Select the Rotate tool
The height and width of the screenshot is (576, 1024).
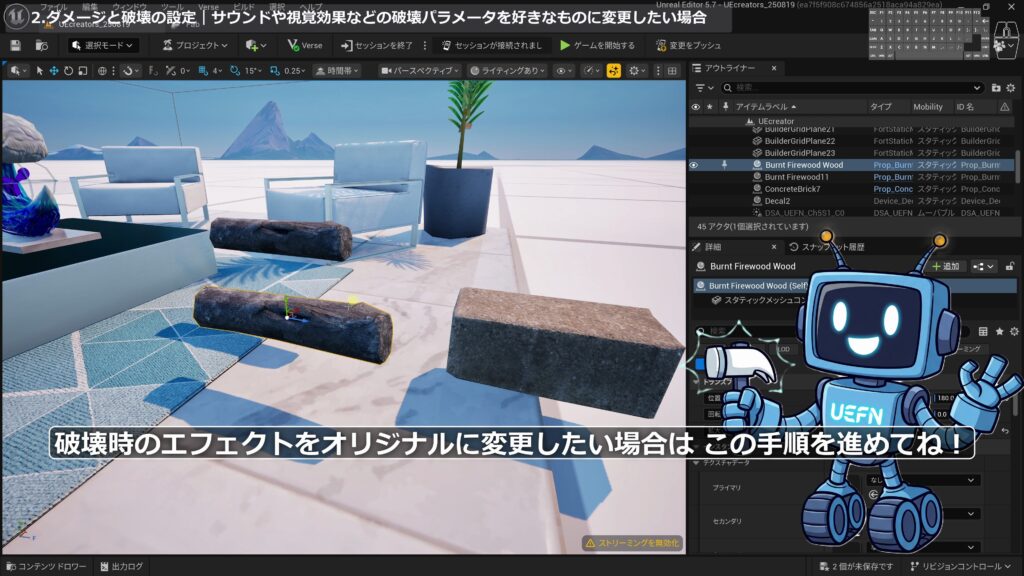[68, 71]
